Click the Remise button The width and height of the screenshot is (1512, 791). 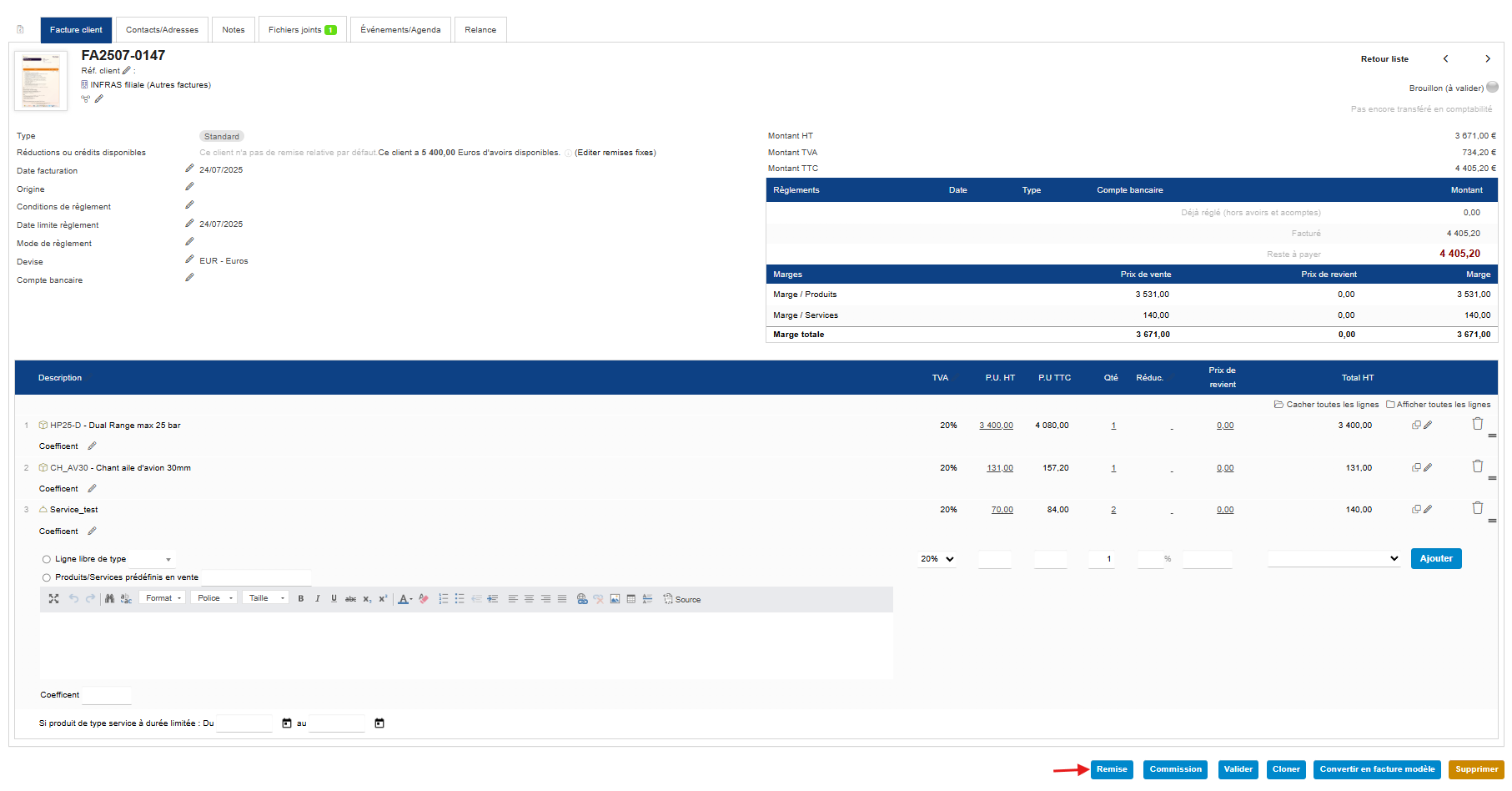tap(1111, 769)
